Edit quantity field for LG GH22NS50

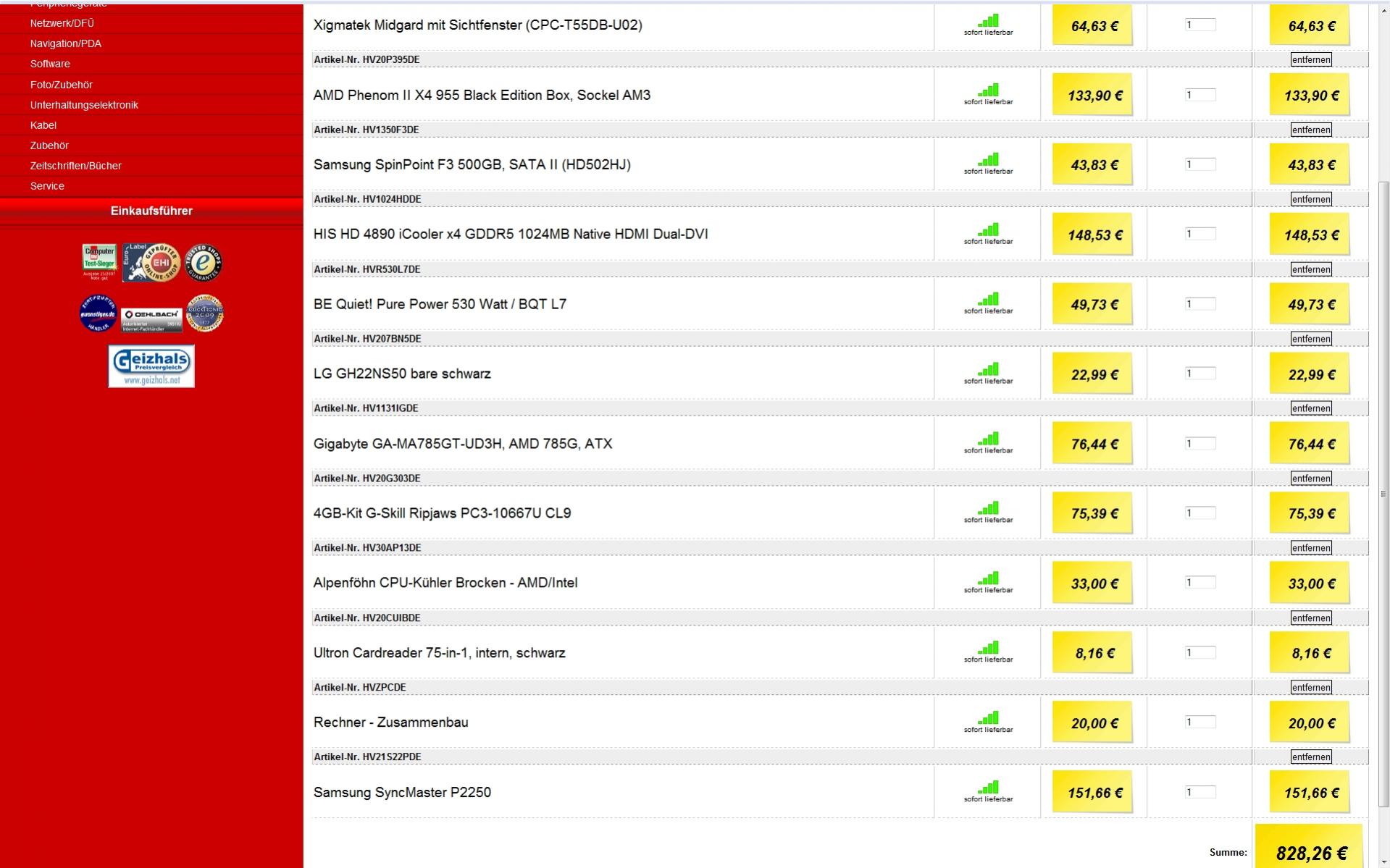click(x=1200, y=374)
